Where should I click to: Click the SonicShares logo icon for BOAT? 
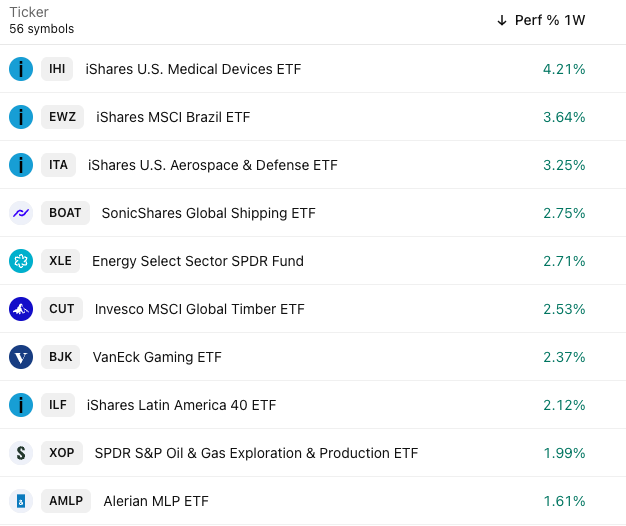pos(21,213)
